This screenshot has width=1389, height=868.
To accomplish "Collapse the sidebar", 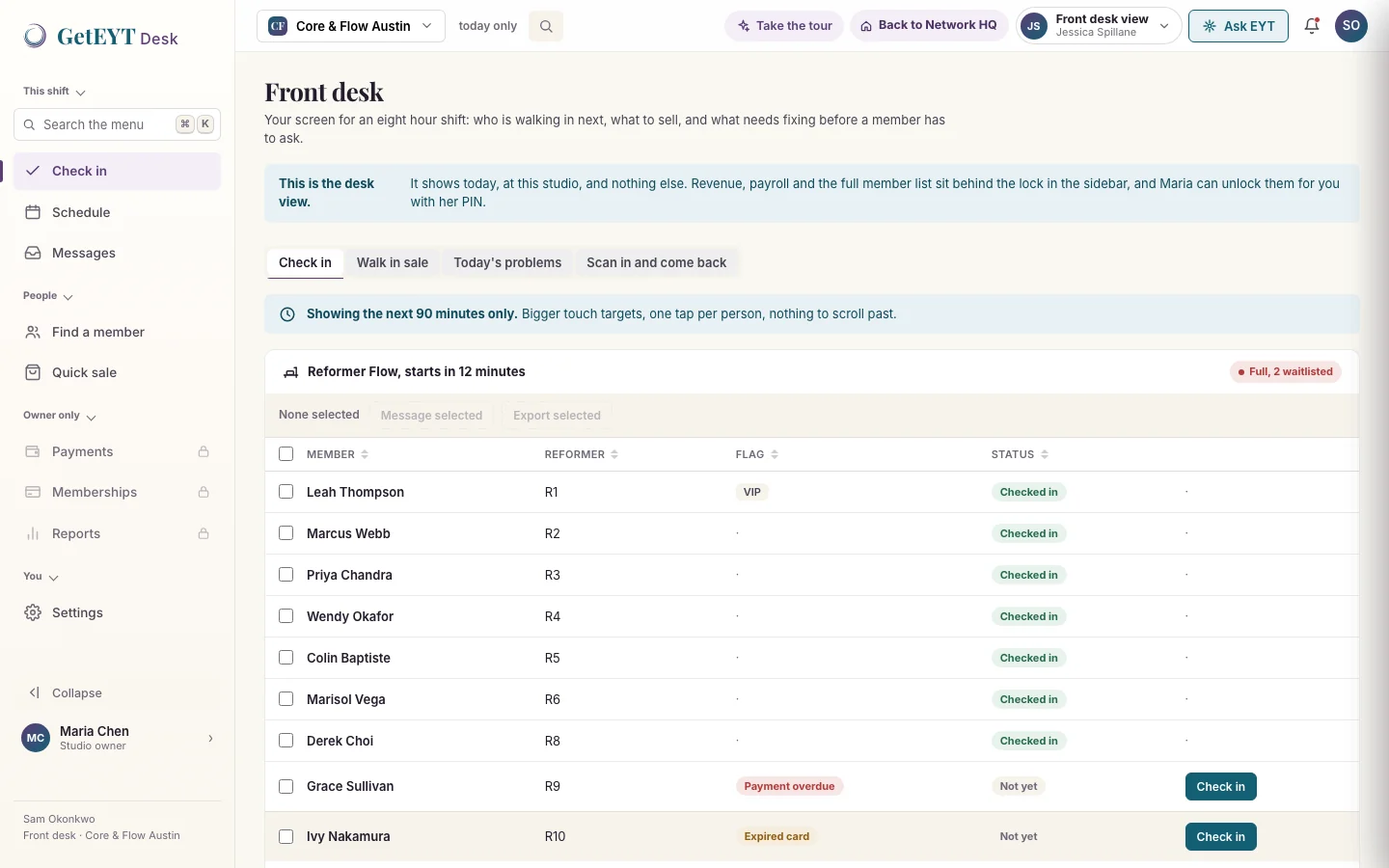I will 117,692.
